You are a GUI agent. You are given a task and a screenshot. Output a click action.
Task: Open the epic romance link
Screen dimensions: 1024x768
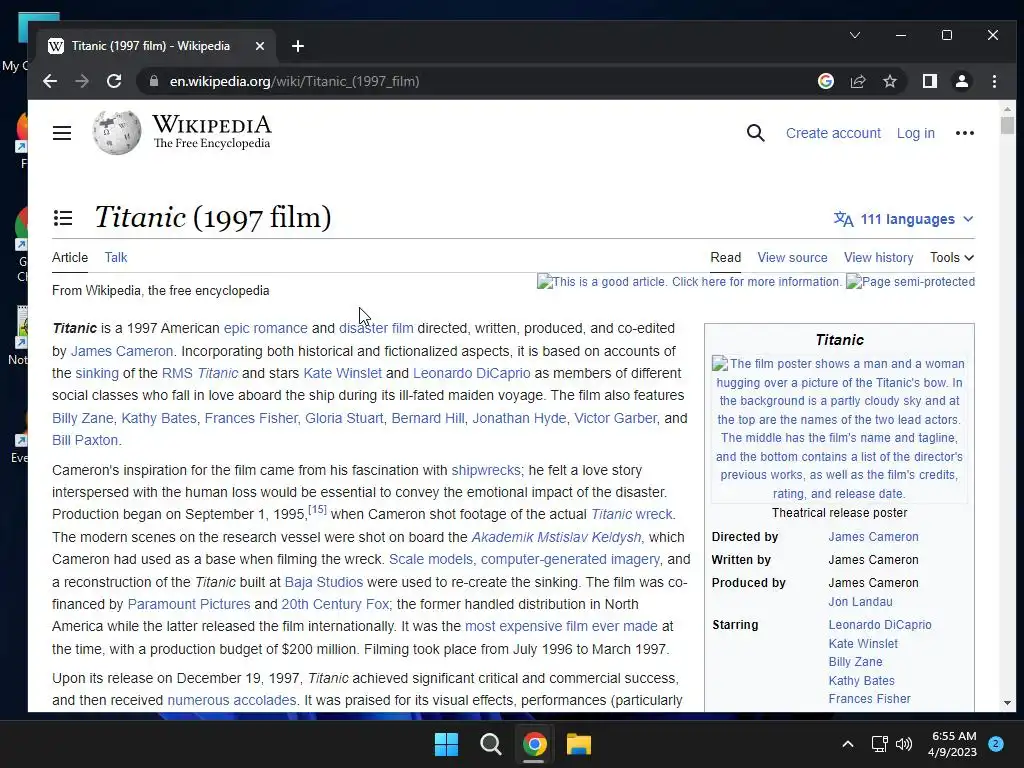pyautogui.click(x=265, y=328)
